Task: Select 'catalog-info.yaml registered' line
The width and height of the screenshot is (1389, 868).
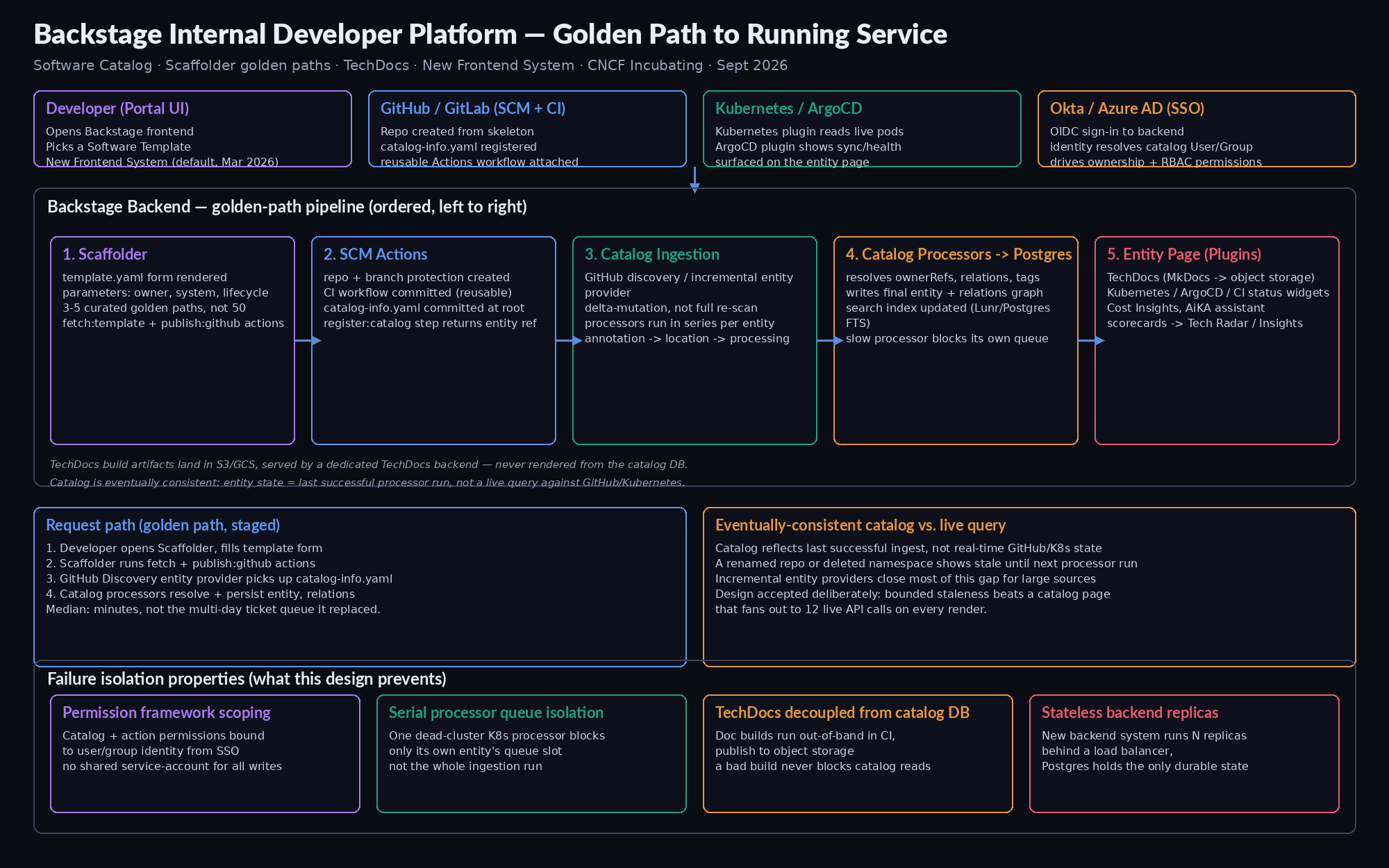Action: [x=458, y=147]
